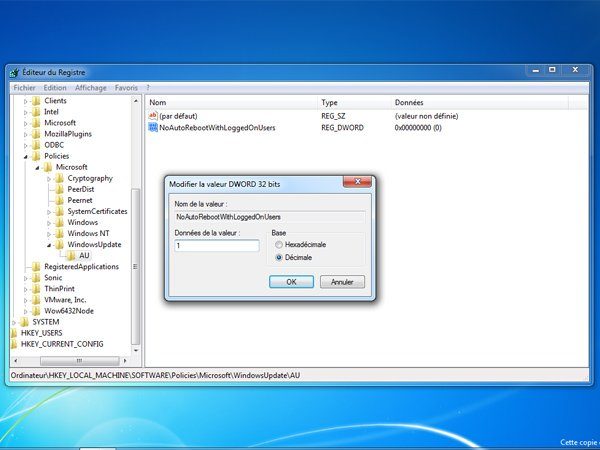600x450 pixels.
Task: Click the RegisteredApplications folder icon
Action: coord(36,267)
